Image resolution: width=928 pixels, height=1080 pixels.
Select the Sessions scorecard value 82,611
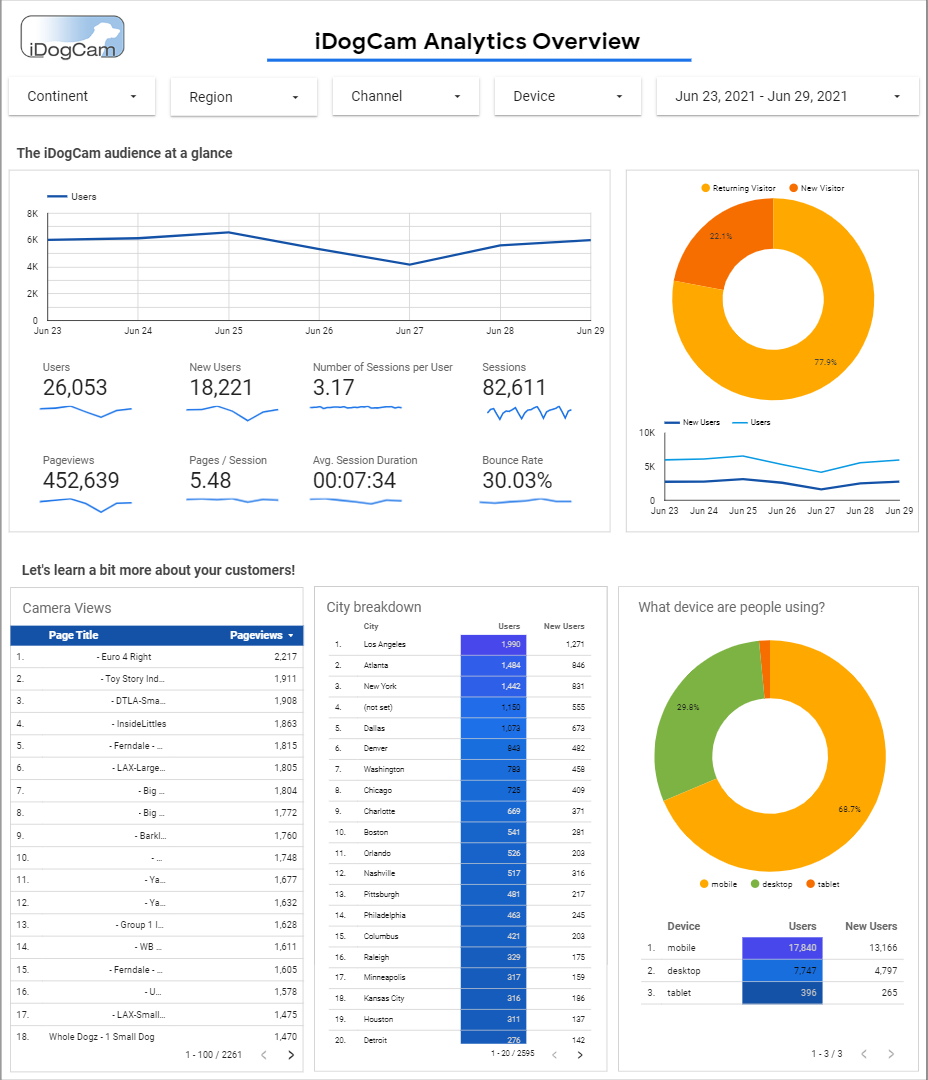tap(514, 388)
